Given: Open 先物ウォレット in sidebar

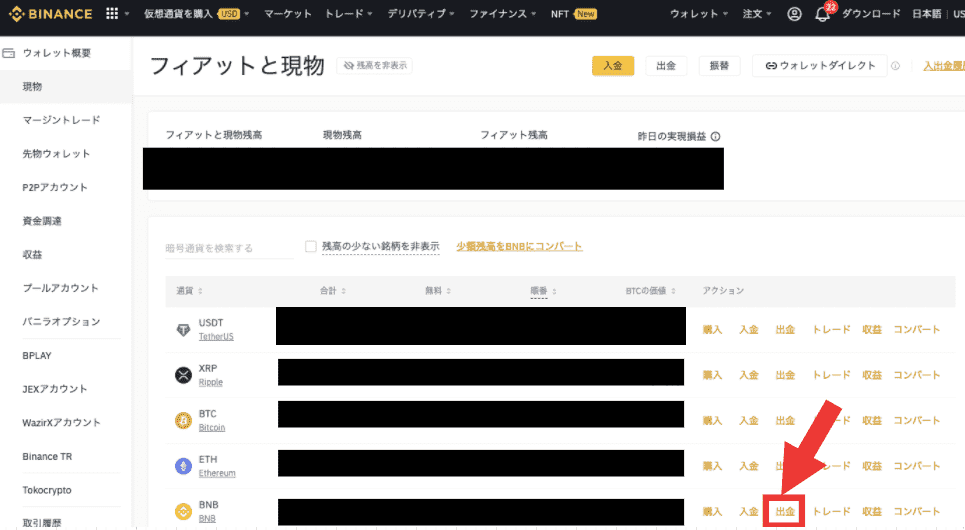Looking at the screenshot, I should (56, 154).
